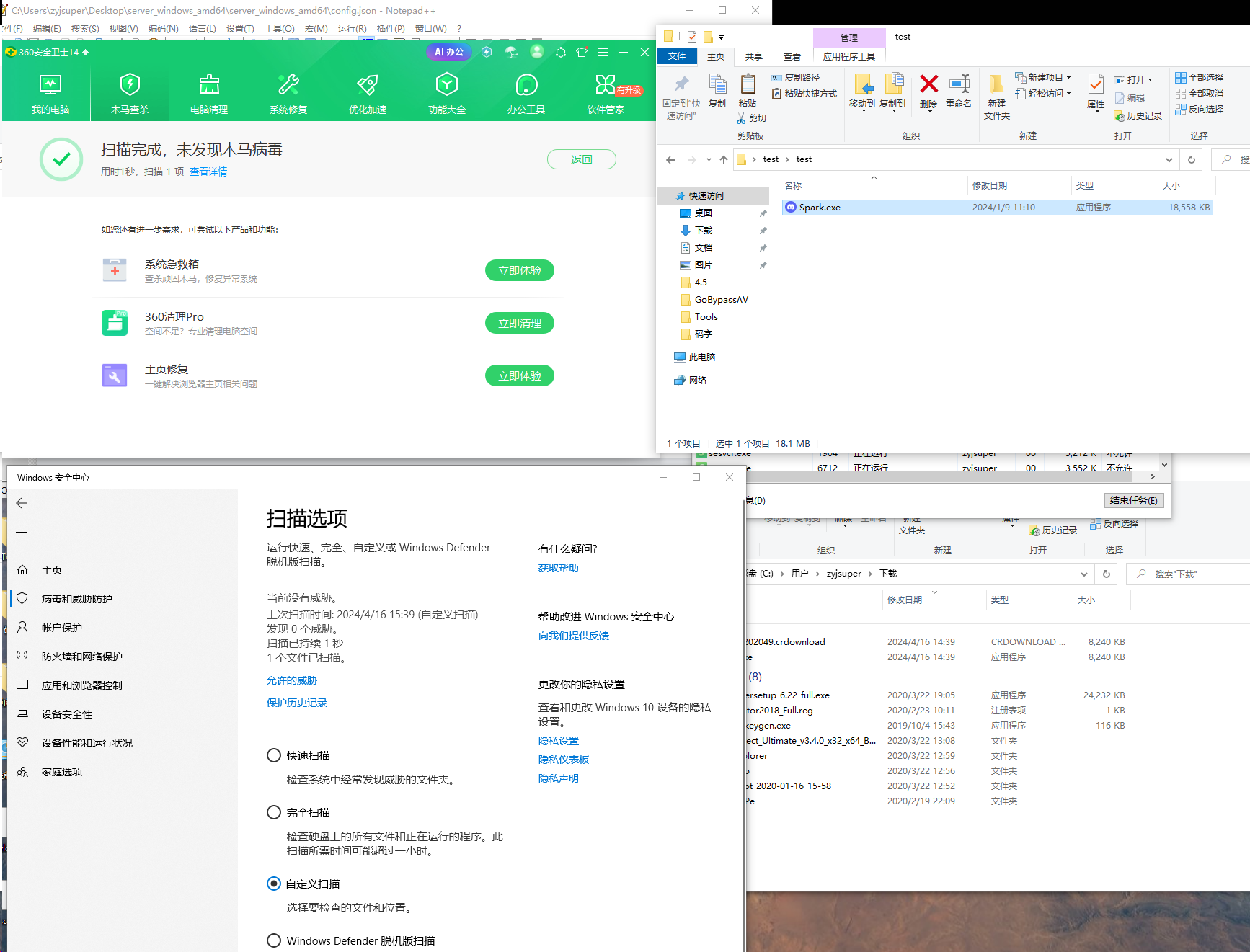The width and height of the screenshot is (1250, 952).
Task: Expand the address bar path dropdown
Action: click(x=1169, y=160)
